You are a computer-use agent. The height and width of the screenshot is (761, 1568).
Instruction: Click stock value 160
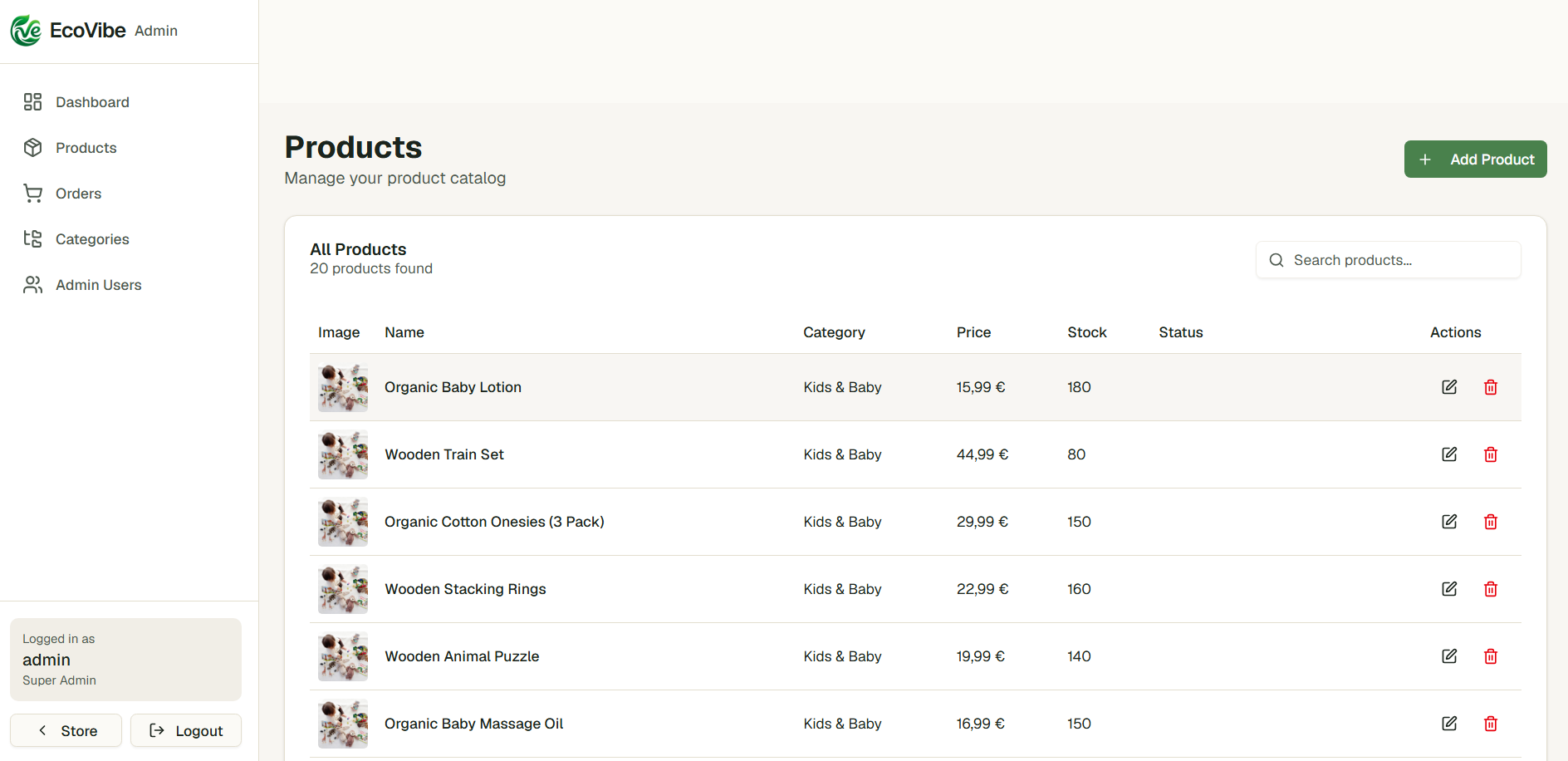coord(1079,589)
